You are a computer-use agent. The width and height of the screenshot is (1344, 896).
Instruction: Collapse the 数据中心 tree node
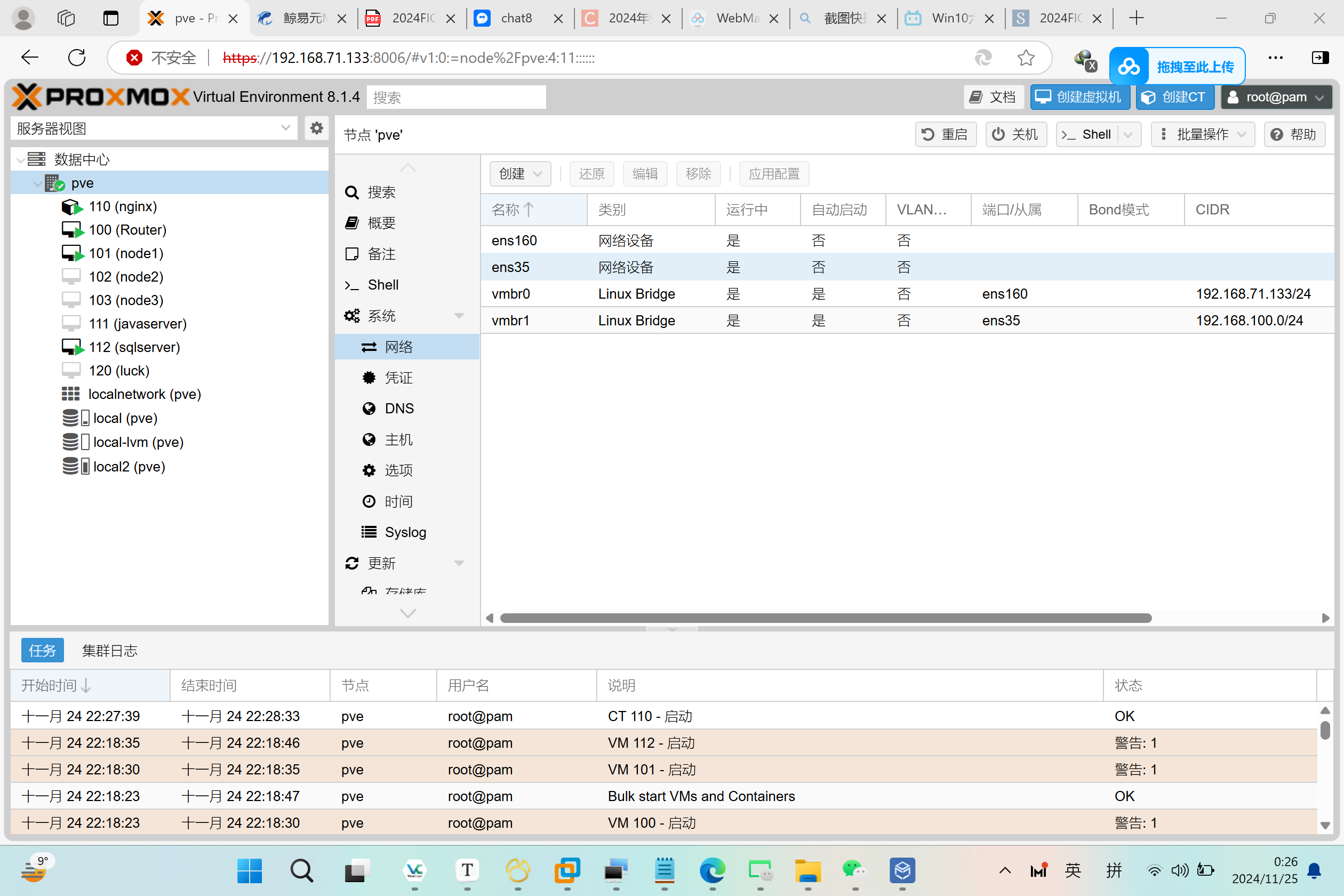pyautogui.click(x=21, y=159)
